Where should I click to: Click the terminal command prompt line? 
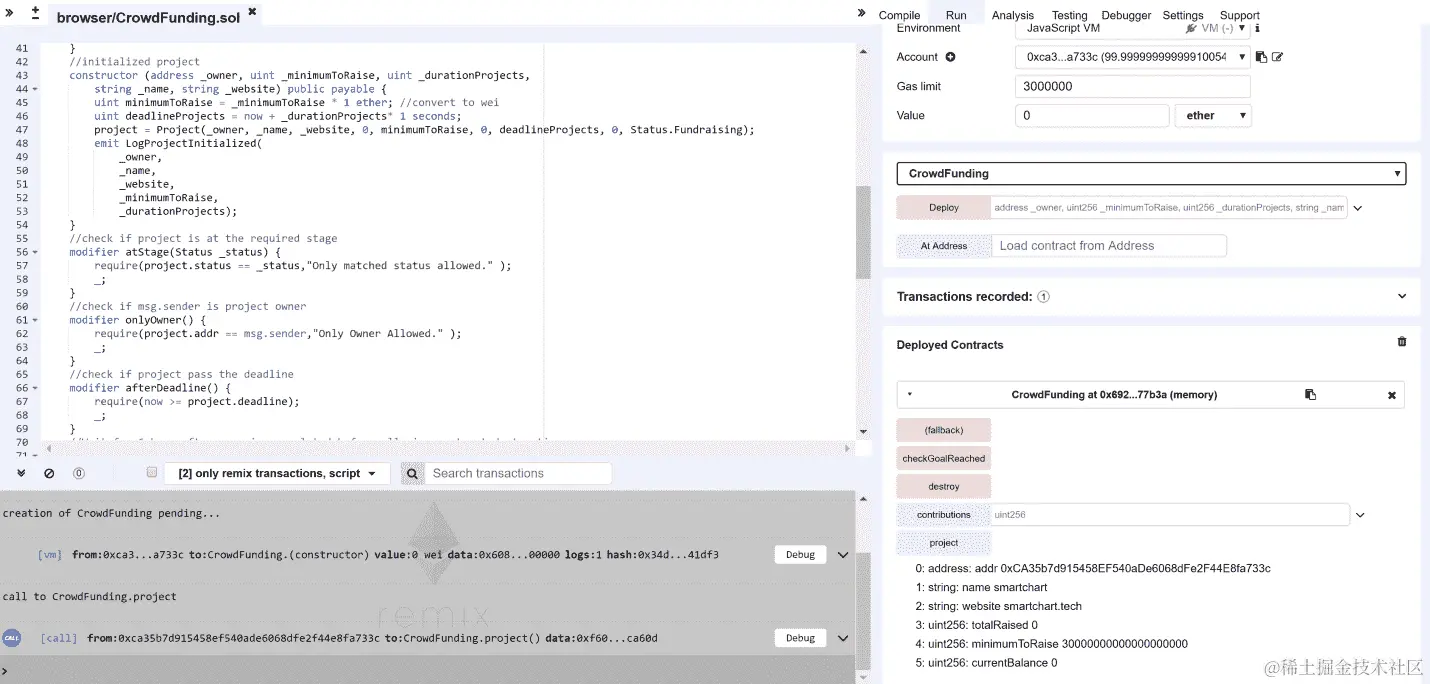click(x=428, y=670)
